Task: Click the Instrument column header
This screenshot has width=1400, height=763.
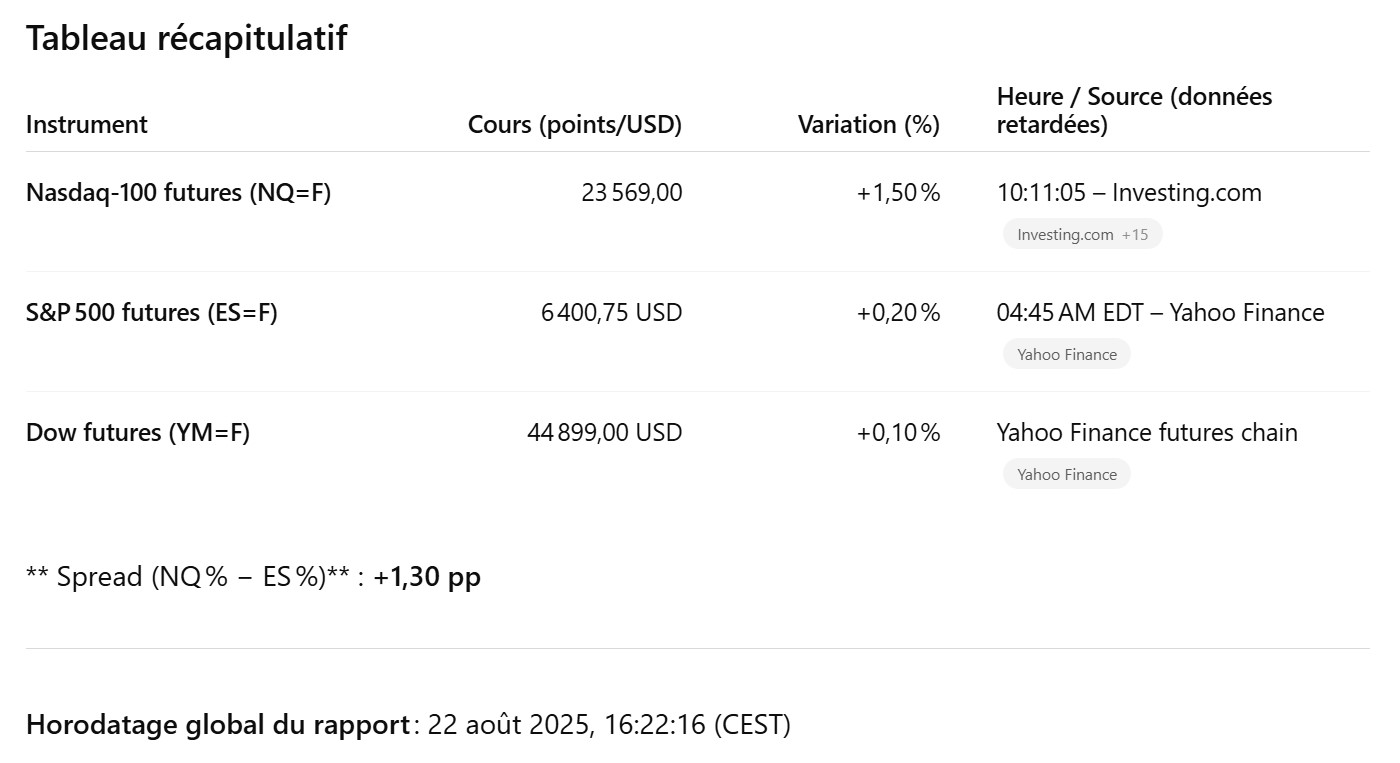Action: 86,125
